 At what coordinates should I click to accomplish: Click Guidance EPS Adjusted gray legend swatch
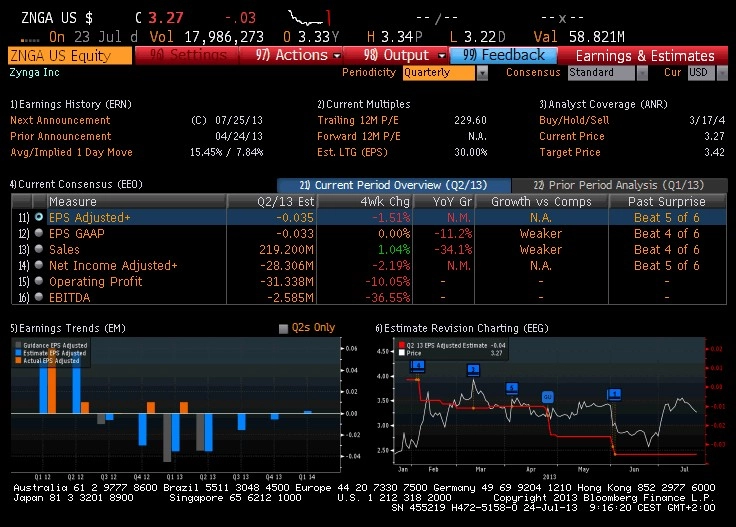click(18, 345)
